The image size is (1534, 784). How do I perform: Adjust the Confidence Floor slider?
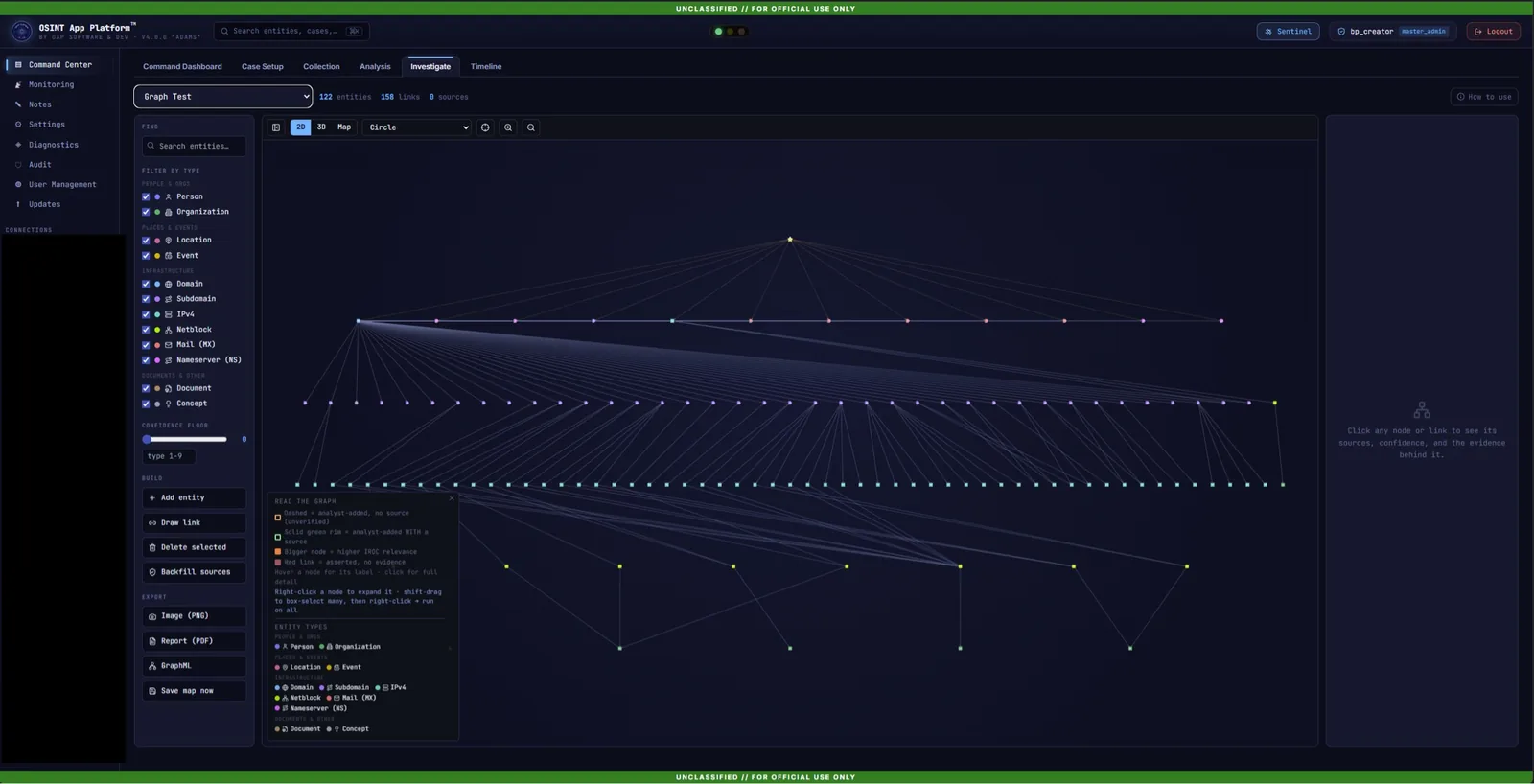pos(186,440)
